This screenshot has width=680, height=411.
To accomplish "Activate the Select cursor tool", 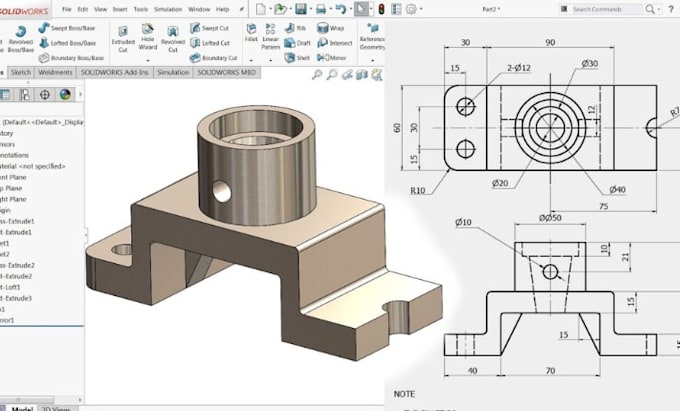I will tap(361, 9).
